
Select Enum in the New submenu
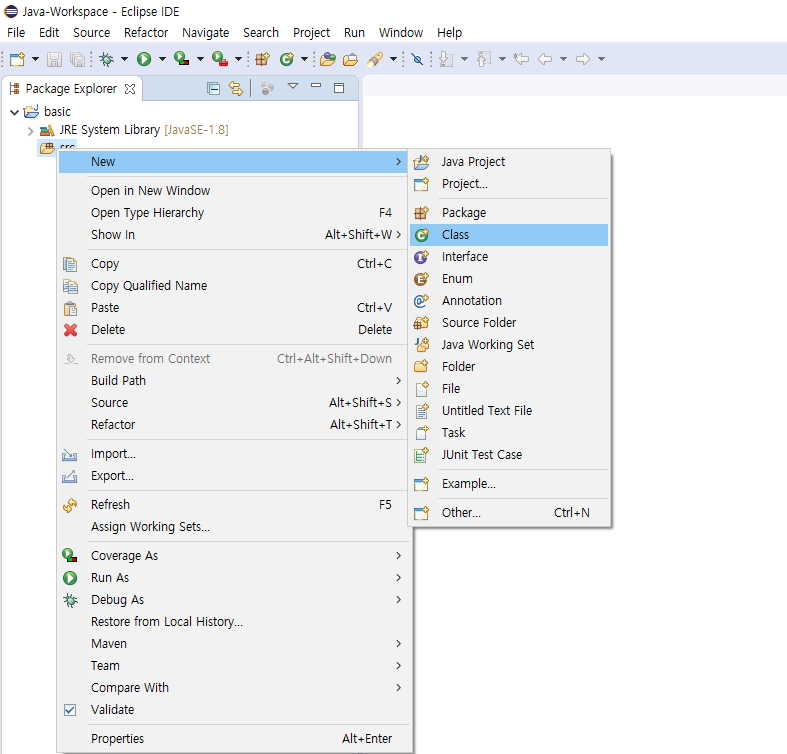pyautogui.click(x=509, y=279)
